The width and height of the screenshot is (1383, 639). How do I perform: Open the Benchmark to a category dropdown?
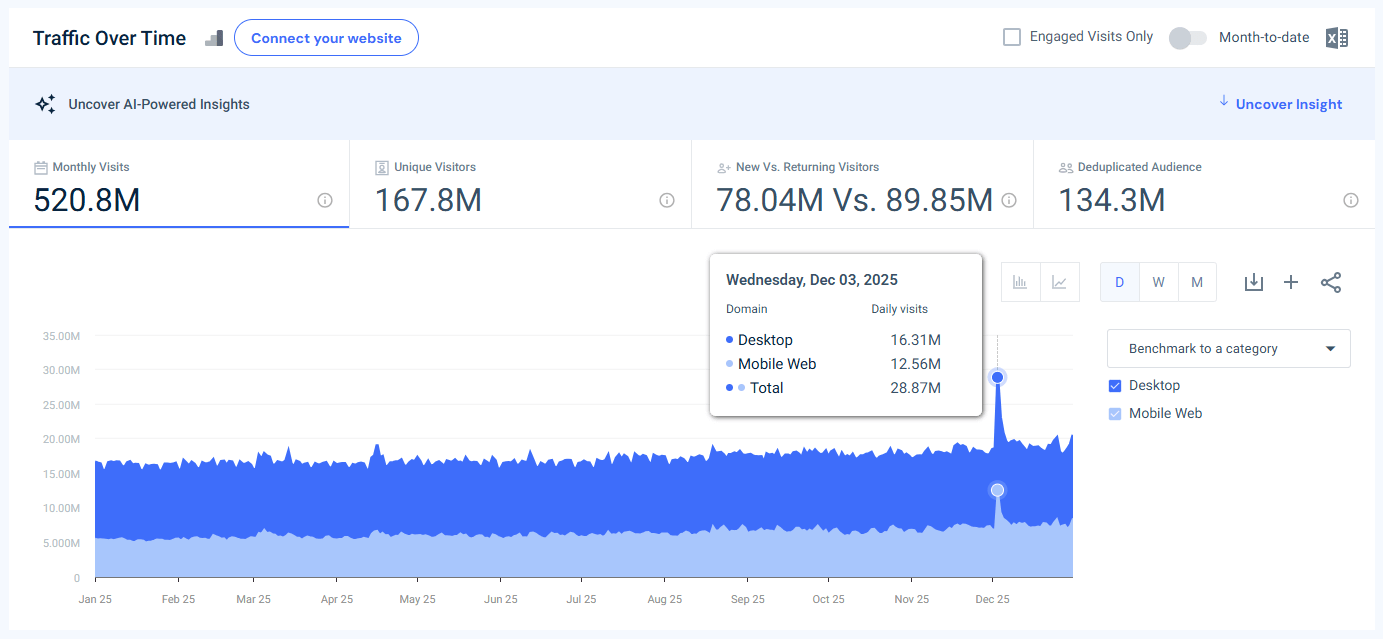coord(1228,348)
